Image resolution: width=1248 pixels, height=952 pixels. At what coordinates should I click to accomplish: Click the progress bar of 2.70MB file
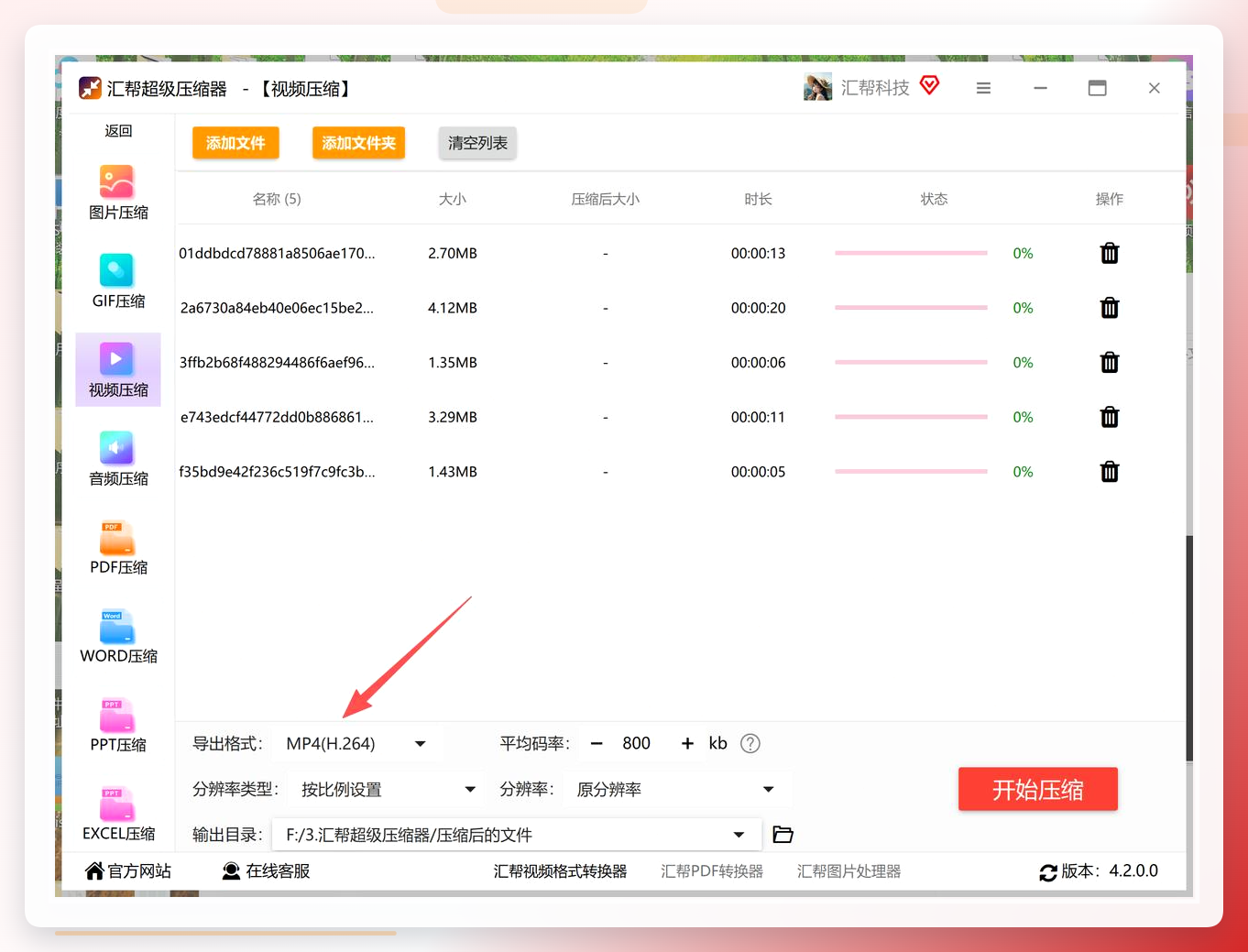(911, 253)
